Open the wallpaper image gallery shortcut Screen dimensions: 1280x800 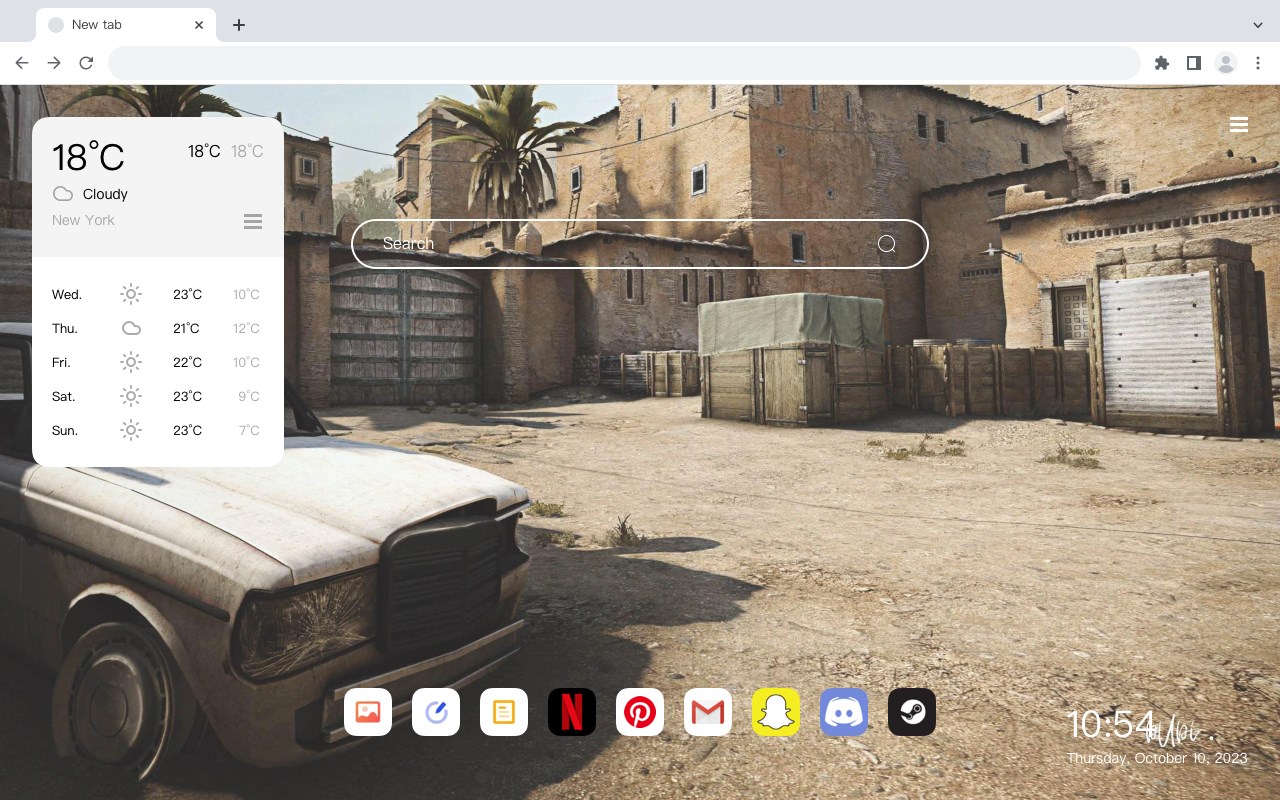tap(368, 712)
